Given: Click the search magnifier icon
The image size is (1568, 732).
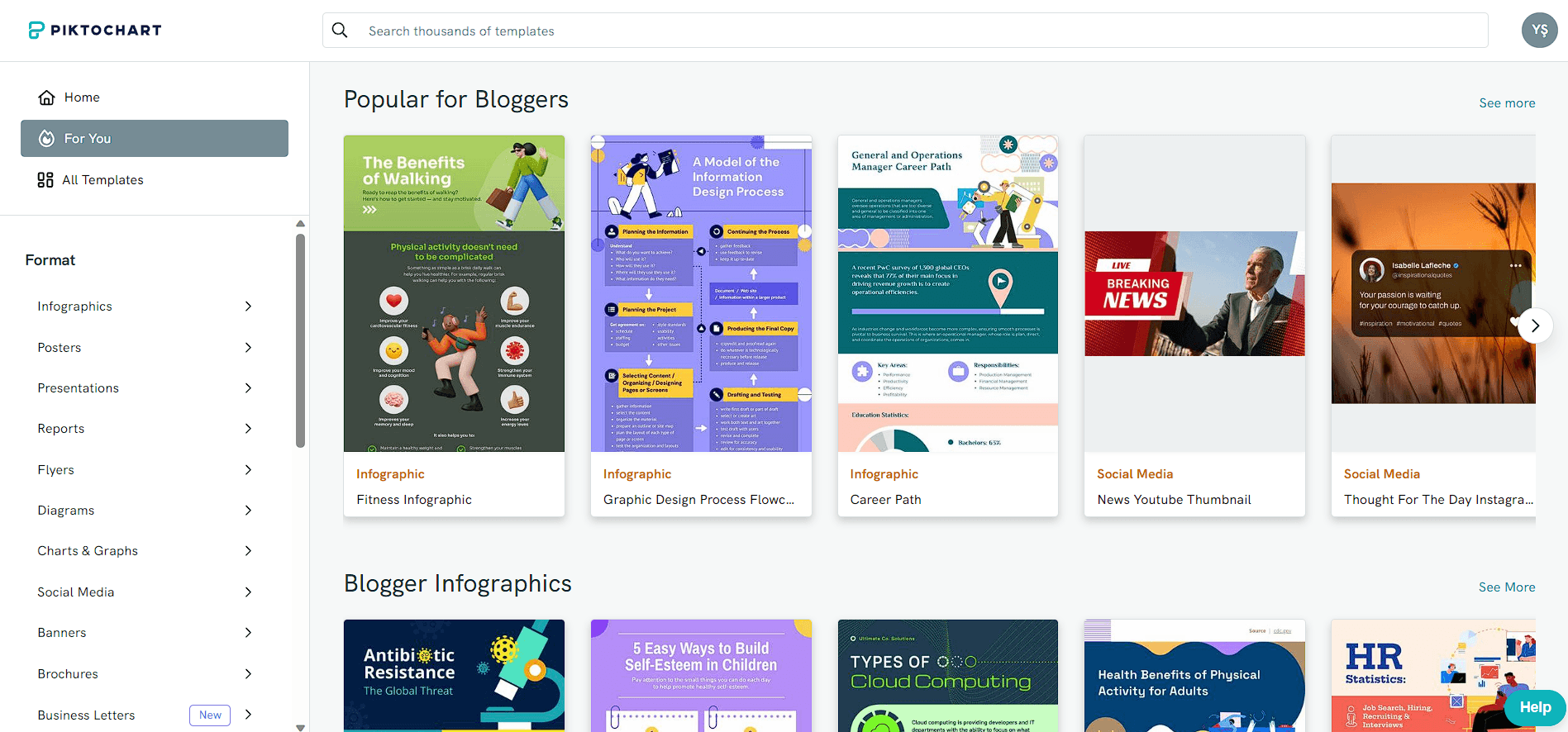Looking at the screenshot, I should [340, 31].
